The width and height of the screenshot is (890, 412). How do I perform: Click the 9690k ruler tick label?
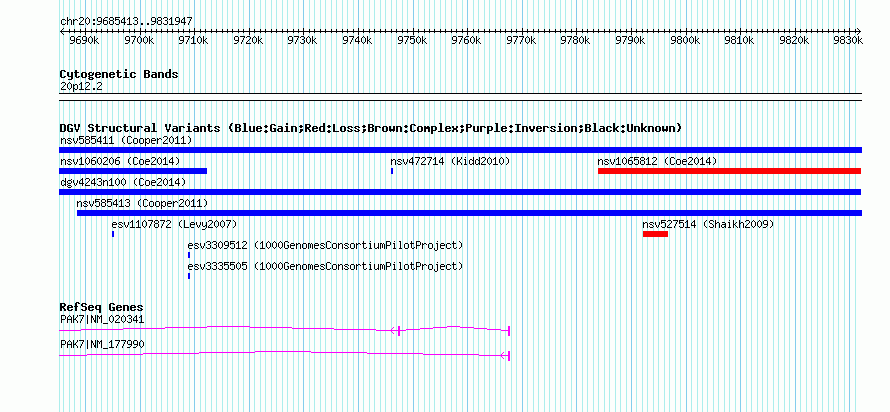[x=85, y=40]
